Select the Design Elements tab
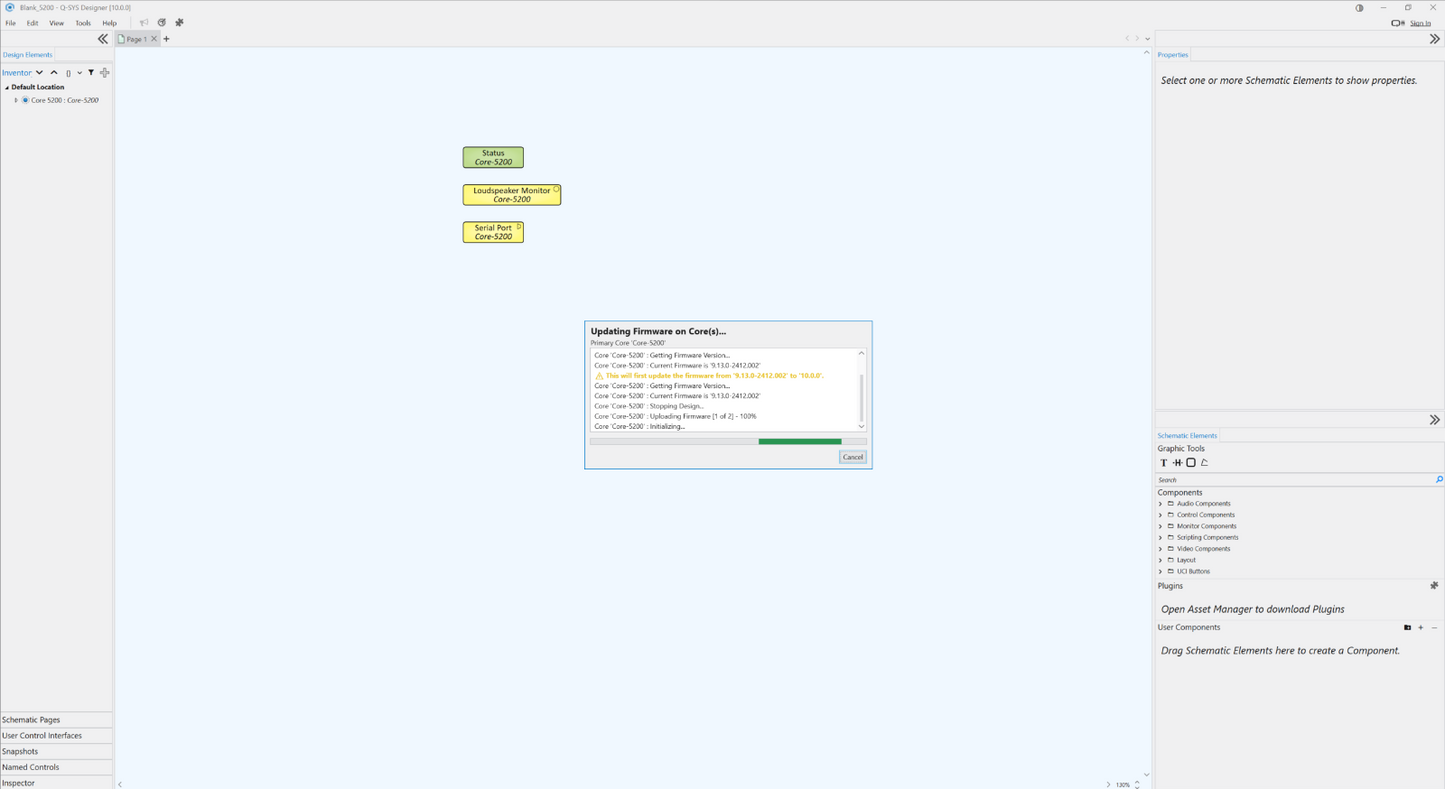This screenshot has width=1445, height=789. 27,55
